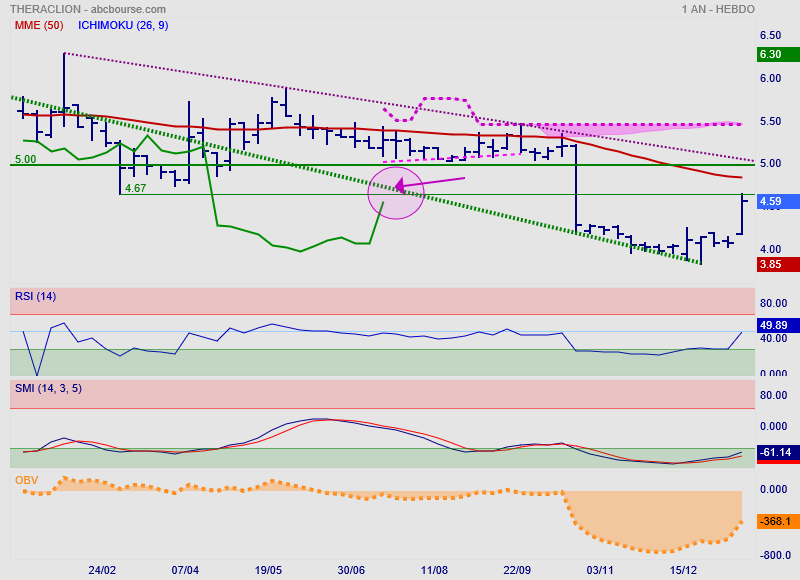Viewport: 800px width, 580px height.
Task: Click the orange -368.1 OBV value tag
Action: [x=778, y=521]
